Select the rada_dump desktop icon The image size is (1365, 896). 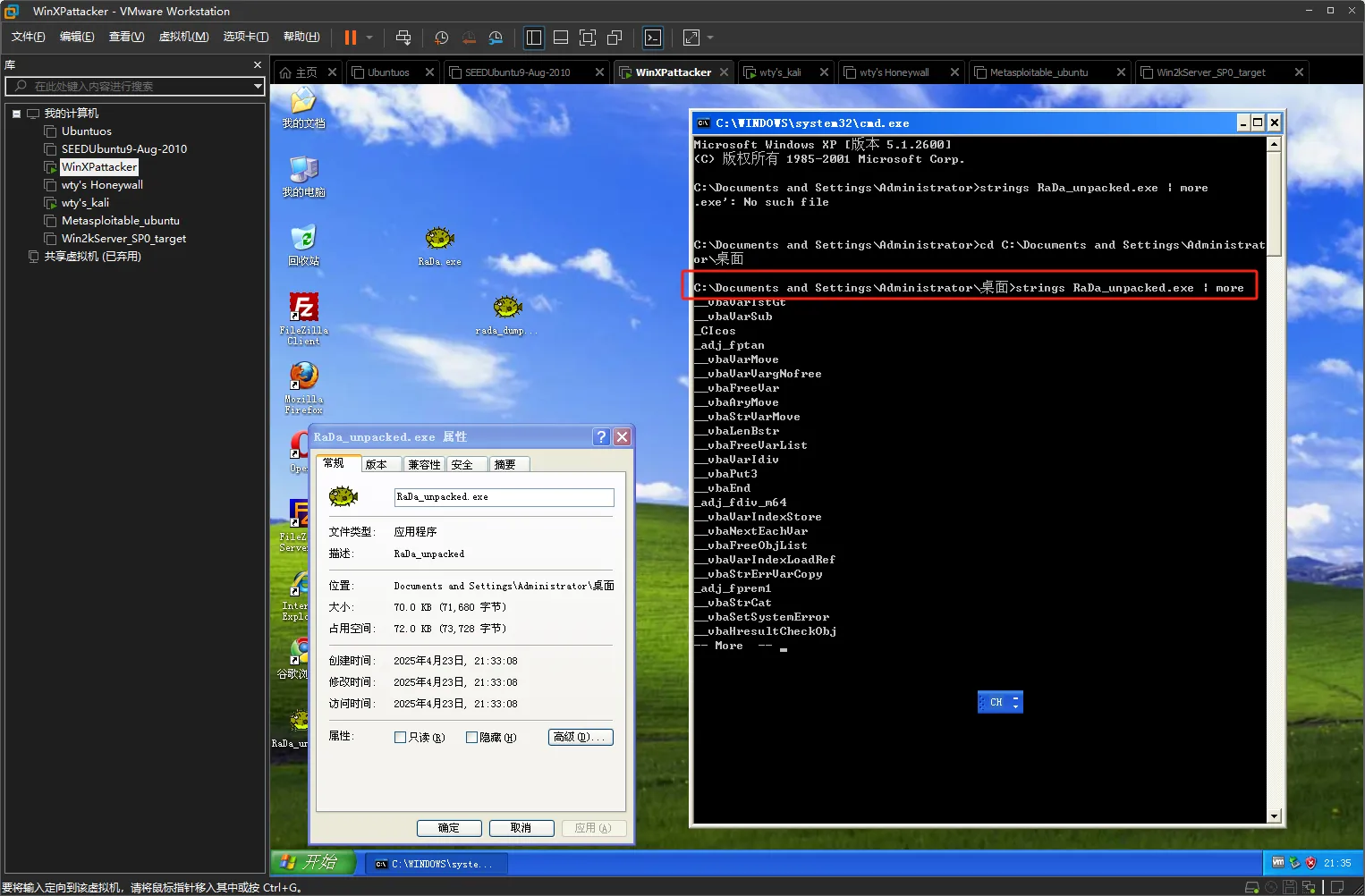point(507,315)
